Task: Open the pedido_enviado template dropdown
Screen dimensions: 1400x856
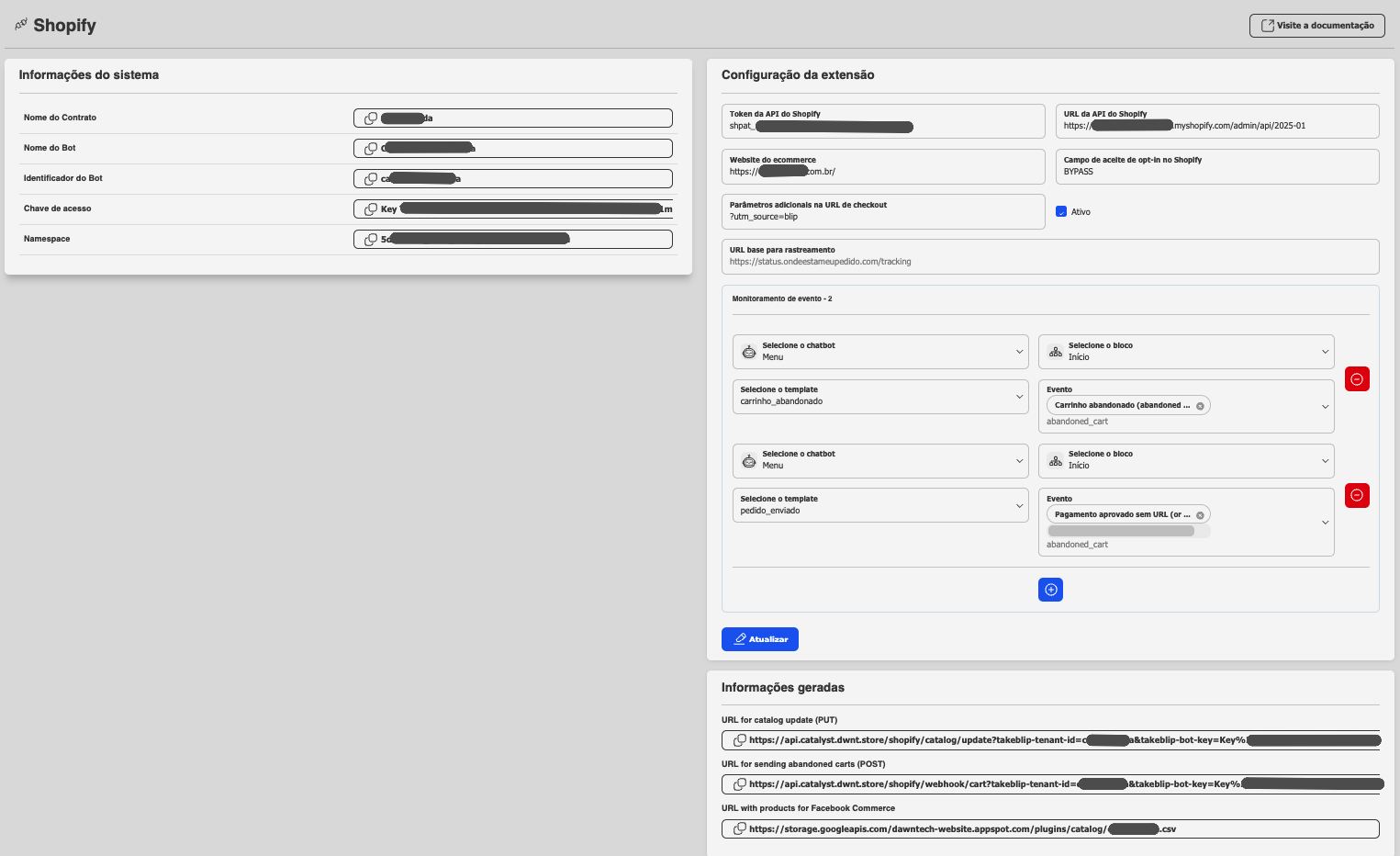Action: (x=880, y=505)
